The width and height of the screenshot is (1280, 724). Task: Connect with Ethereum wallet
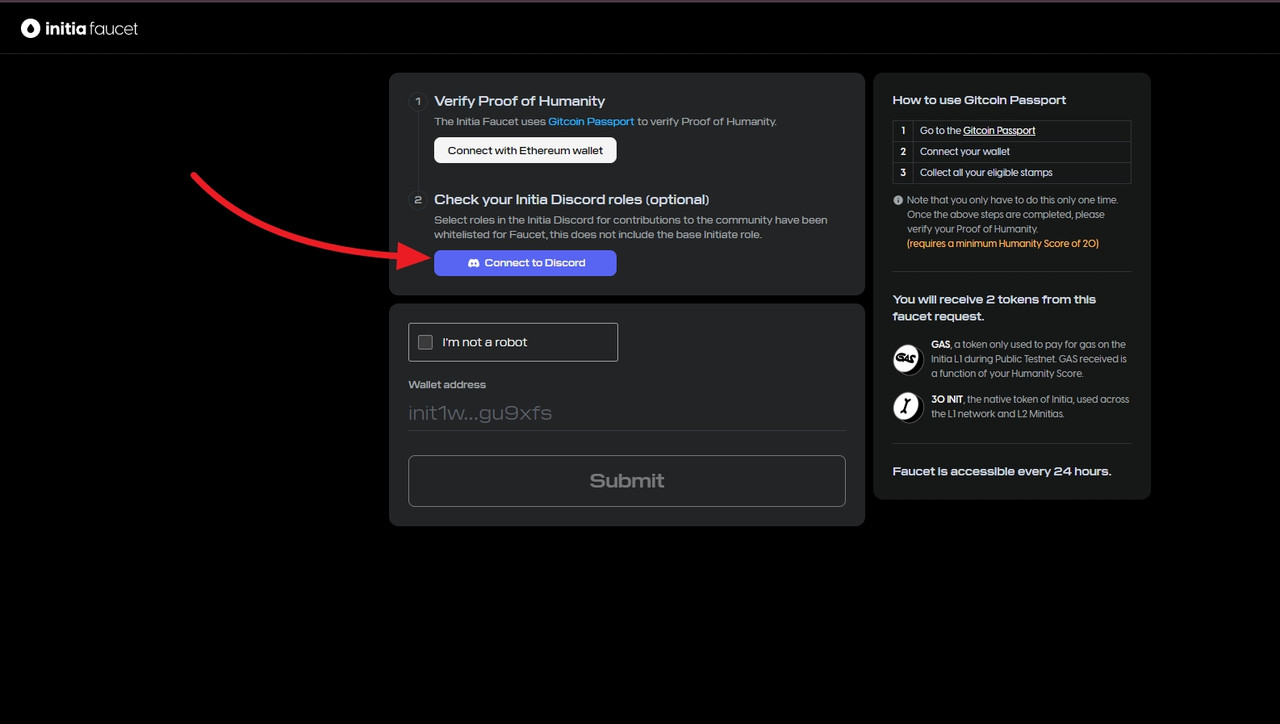click(525, 150)
